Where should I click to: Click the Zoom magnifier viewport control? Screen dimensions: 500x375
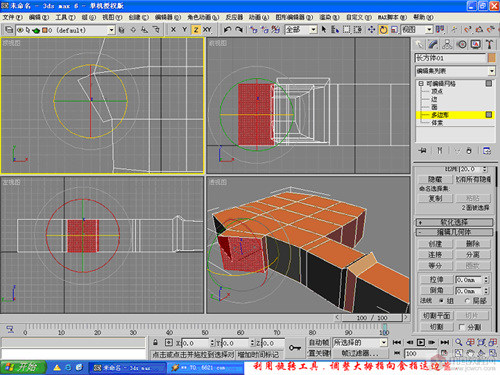point(459,342)
